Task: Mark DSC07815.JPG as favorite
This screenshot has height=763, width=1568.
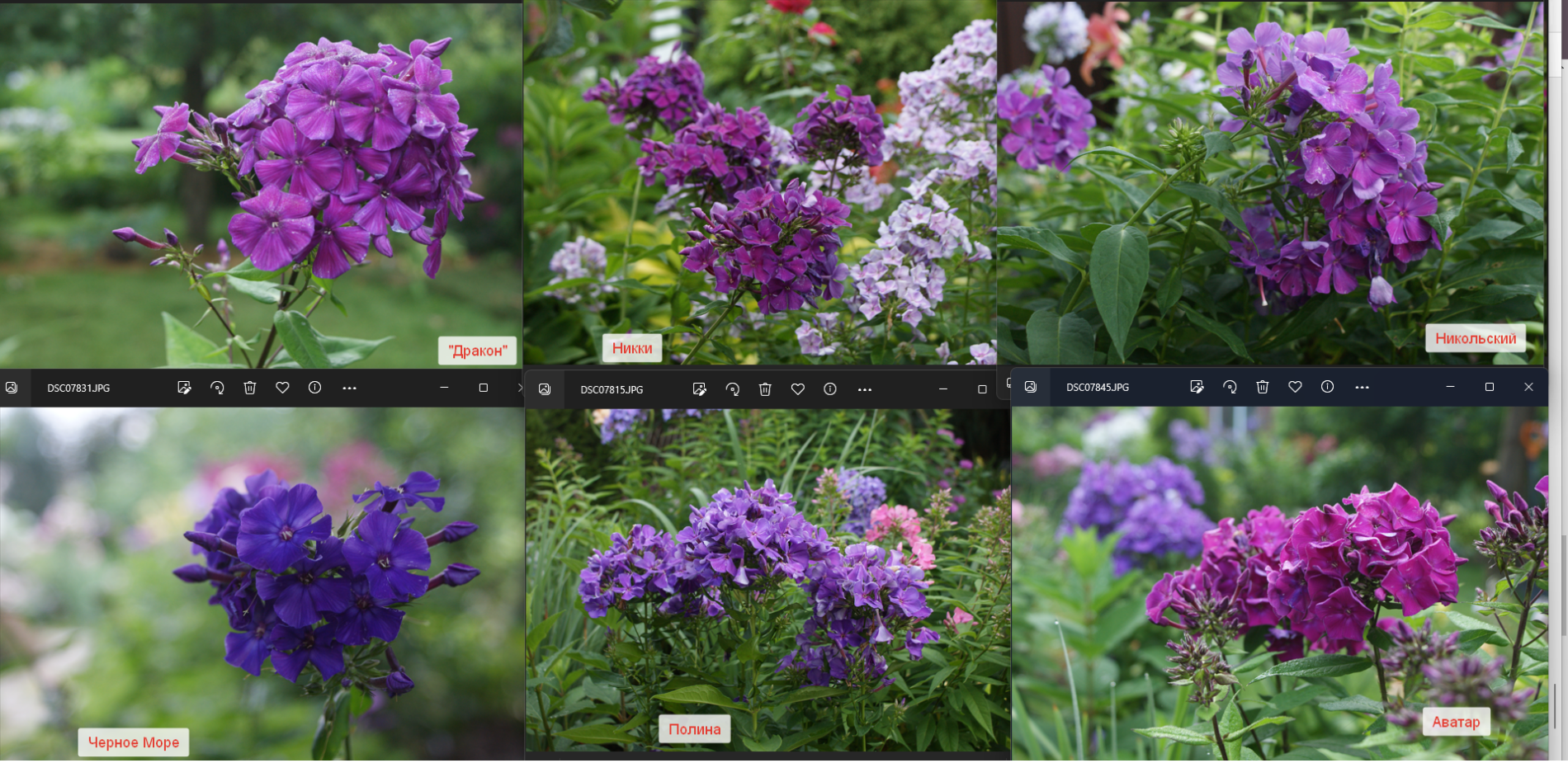Action: tap(797, 389)
